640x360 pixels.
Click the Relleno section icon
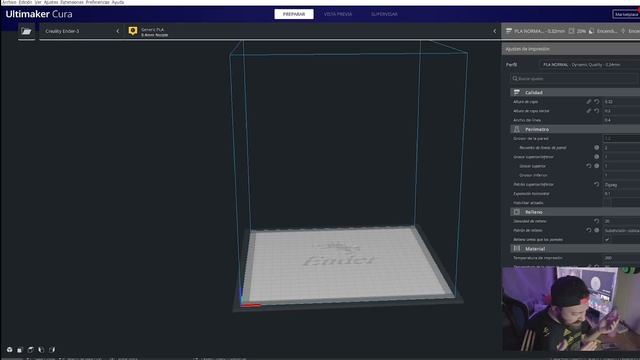click(517, 212)
